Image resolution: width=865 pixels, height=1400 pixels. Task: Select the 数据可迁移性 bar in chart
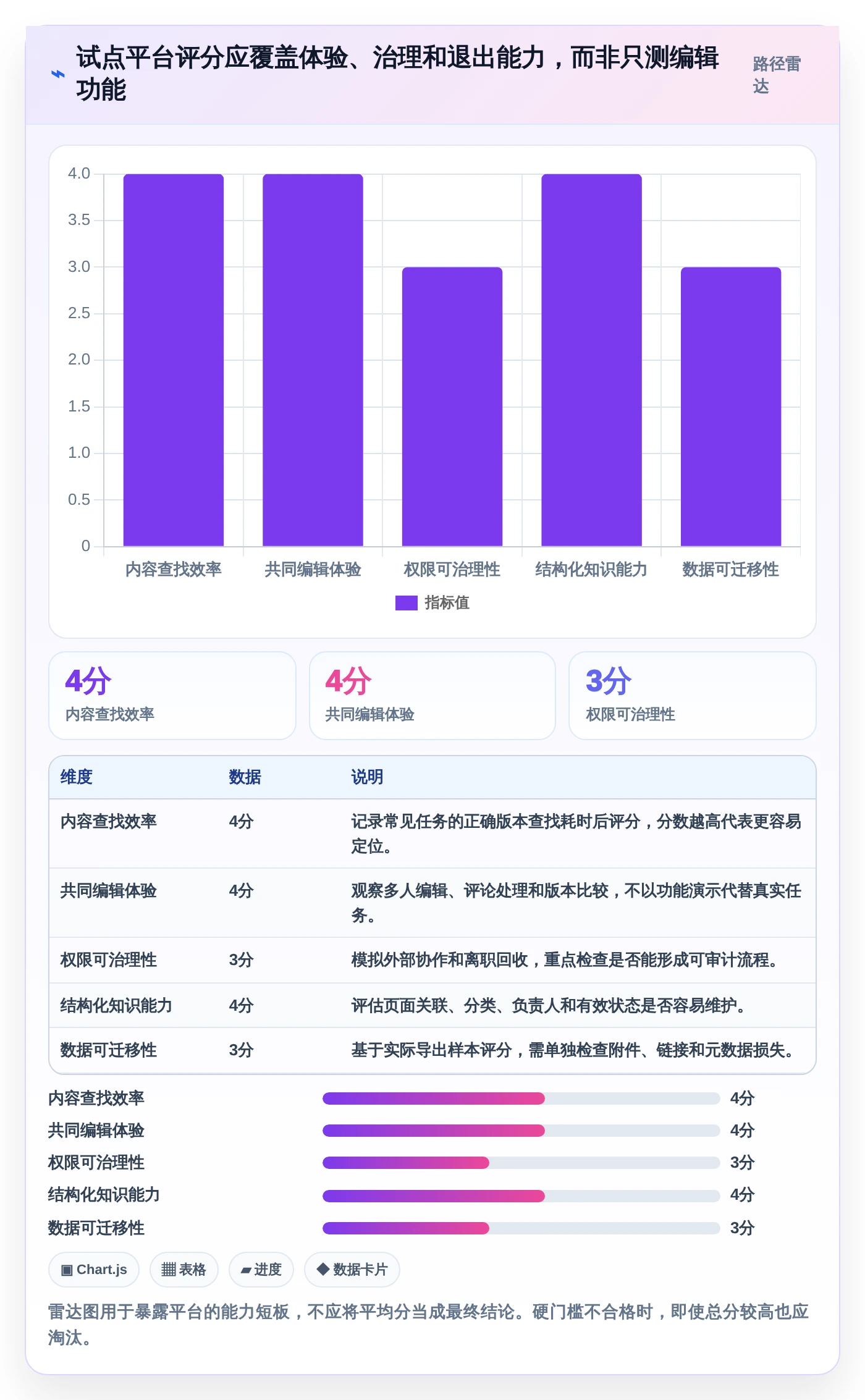(731, 407)
